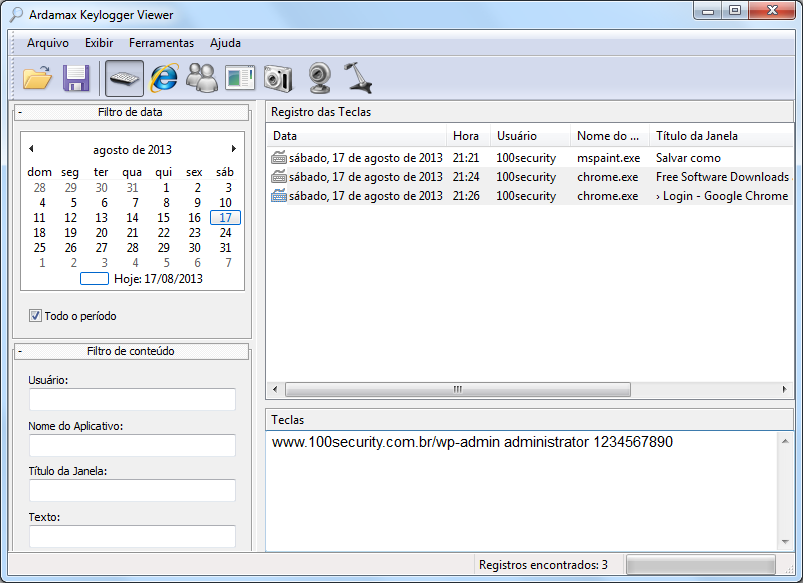Select day 21 in the calendar
The image size is (803, 583).
133,233
